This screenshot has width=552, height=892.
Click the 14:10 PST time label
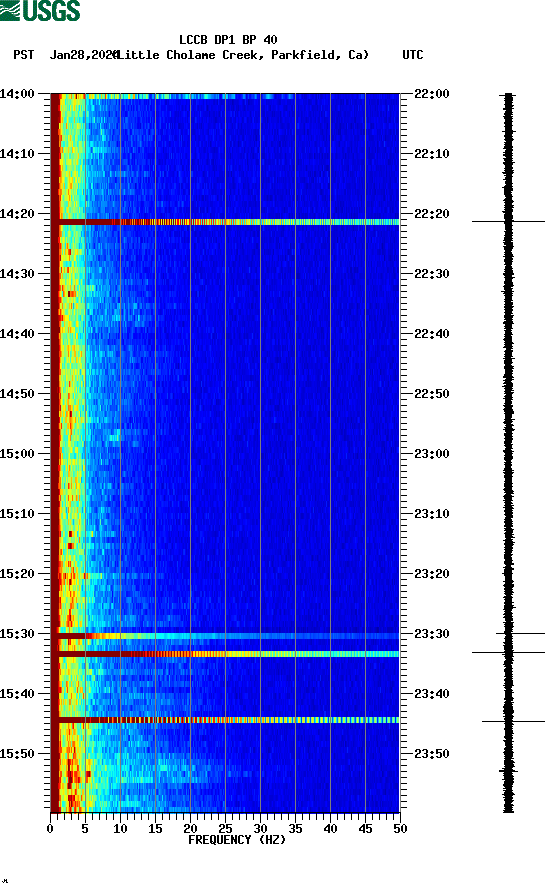coord(17,154)
